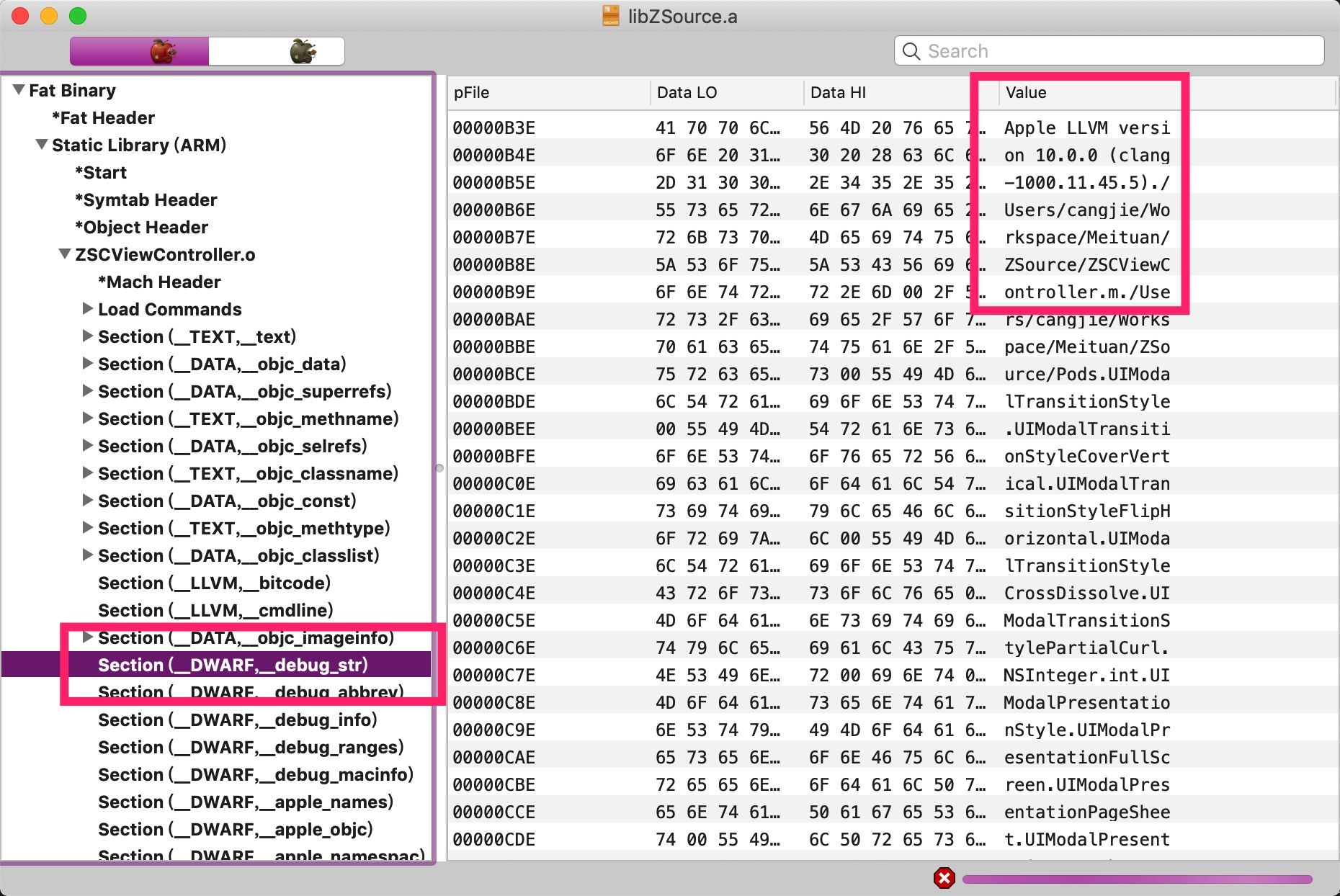Collapse the ZSCViewController.o node
The image size is (1340, 896).
[65, 254]
